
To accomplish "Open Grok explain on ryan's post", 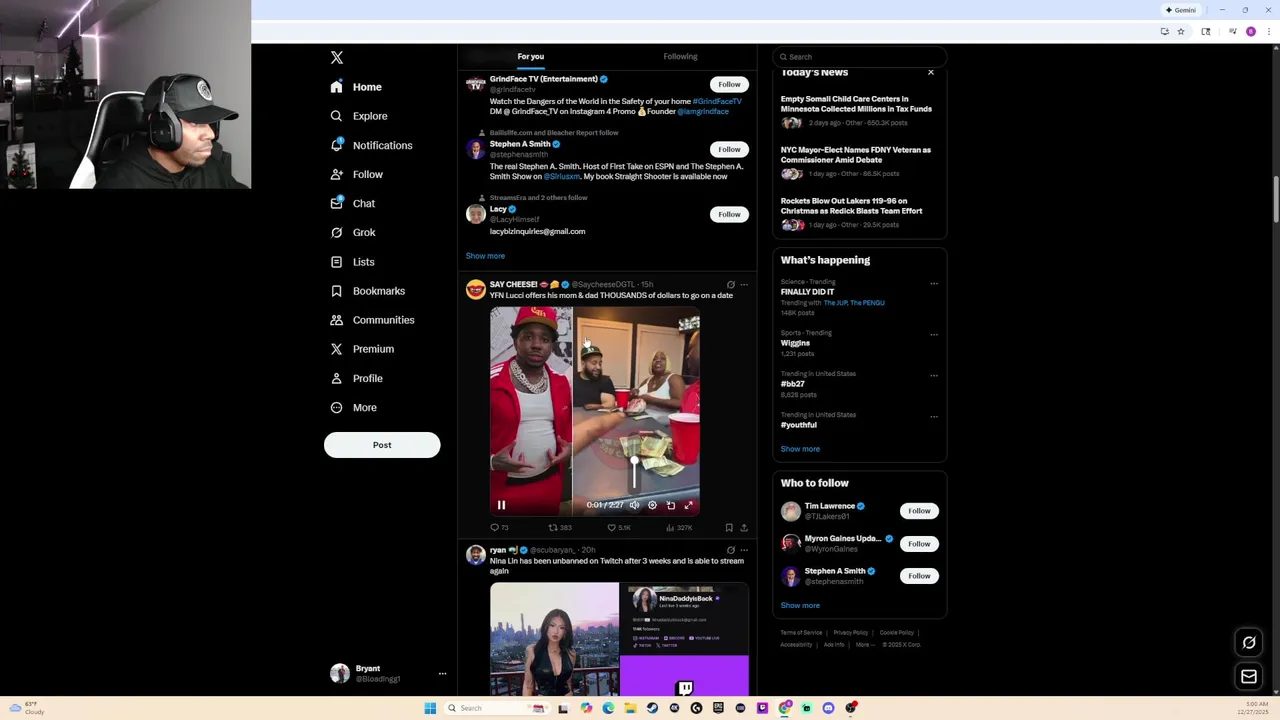I will [x=730, y=550].
